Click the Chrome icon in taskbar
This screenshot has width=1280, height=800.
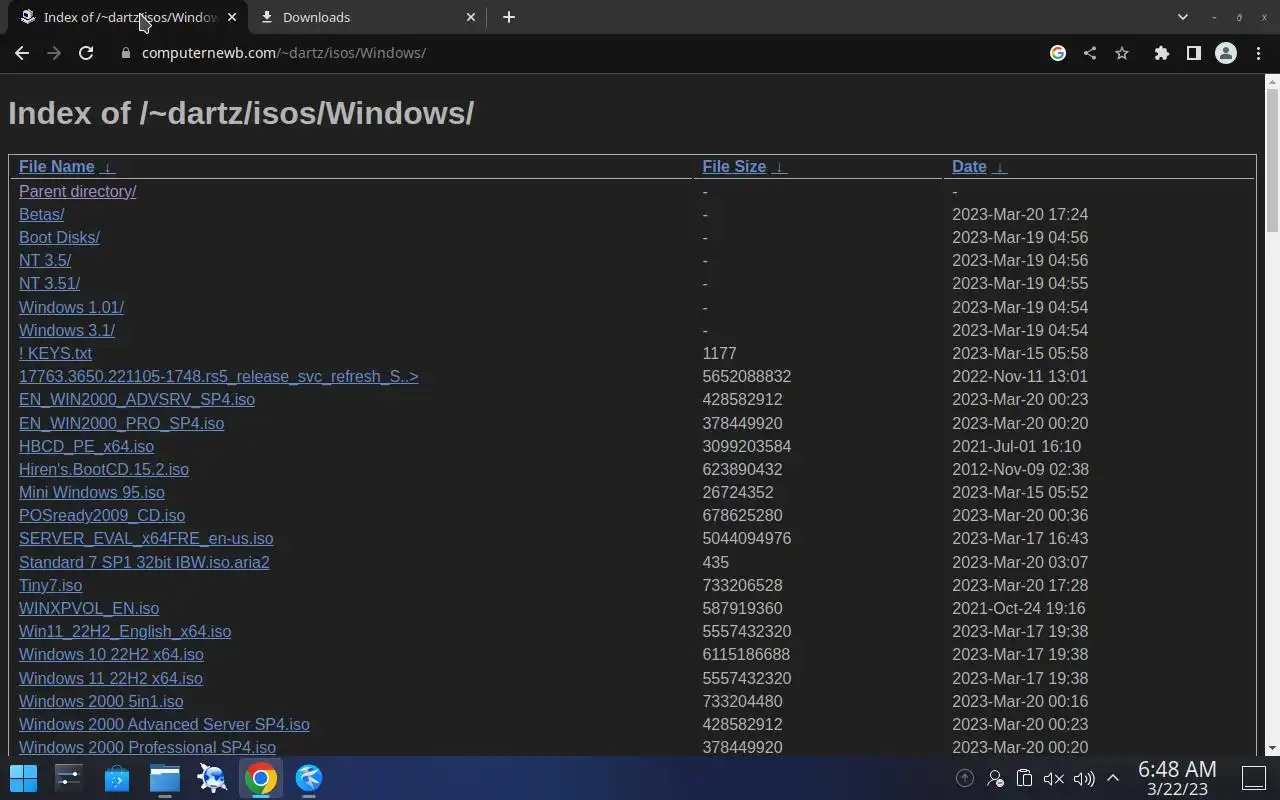(260, 778)
